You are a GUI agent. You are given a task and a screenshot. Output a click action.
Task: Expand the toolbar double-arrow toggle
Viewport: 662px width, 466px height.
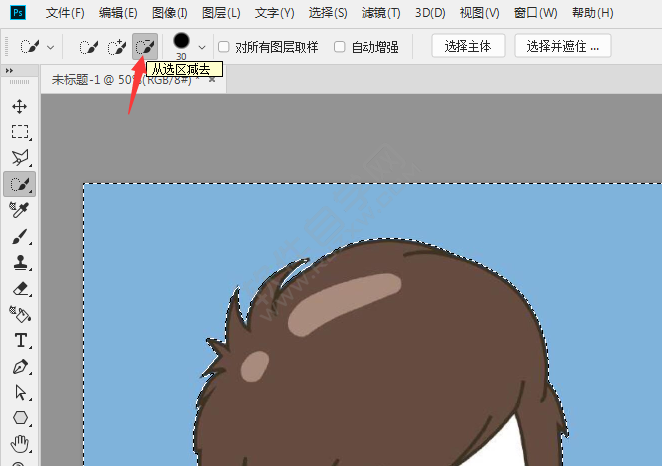pyautogui.click(x=9, y=70)
